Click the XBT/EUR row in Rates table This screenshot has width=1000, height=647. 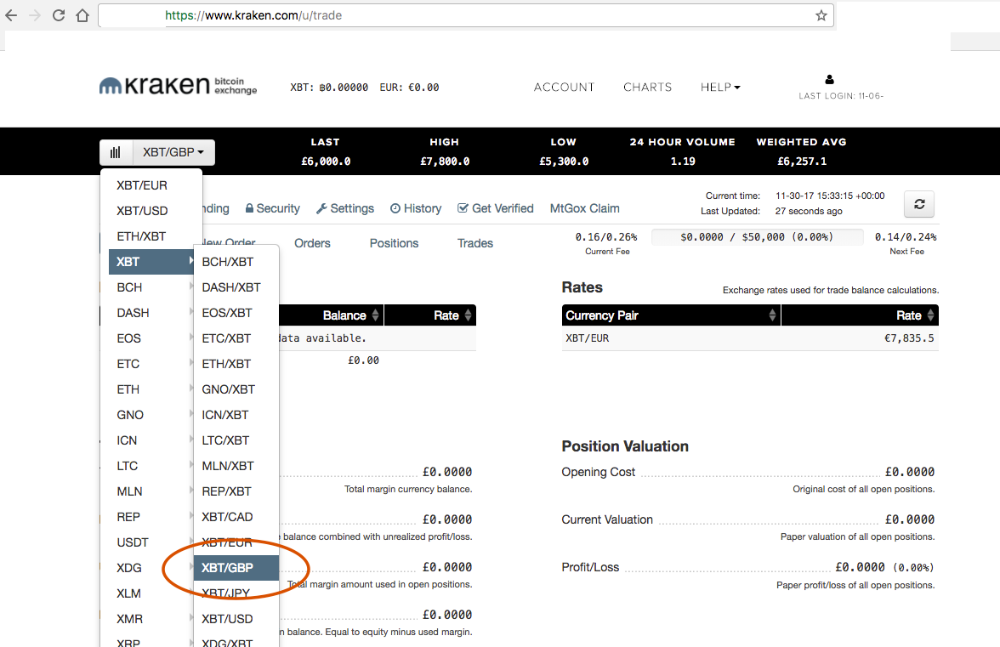coord(750,339)
